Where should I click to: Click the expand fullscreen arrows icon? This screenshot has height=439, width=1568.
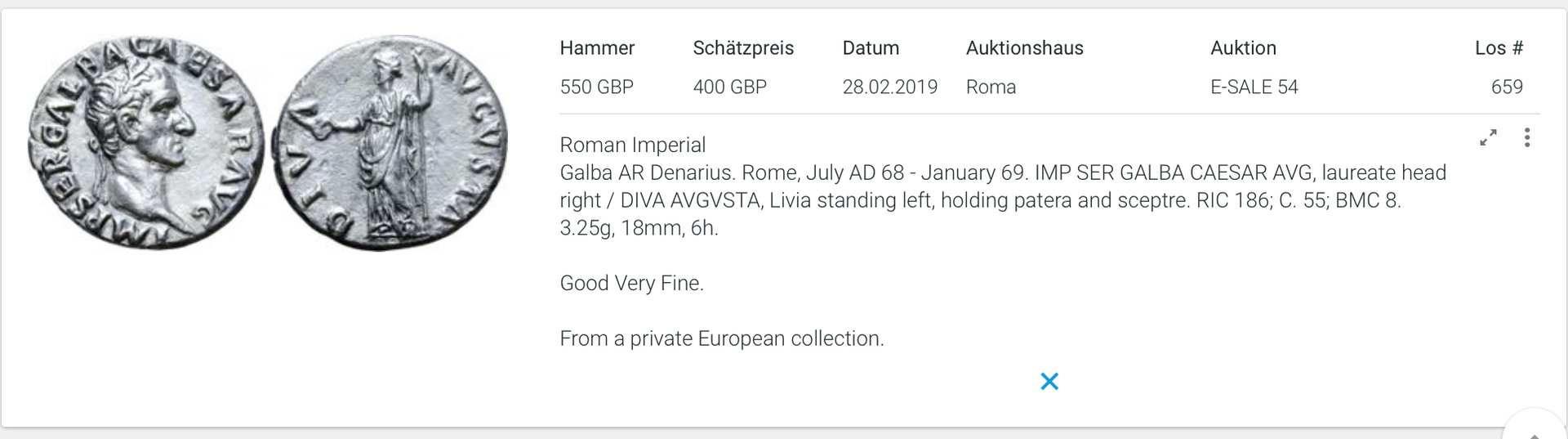pos(1488,138)
